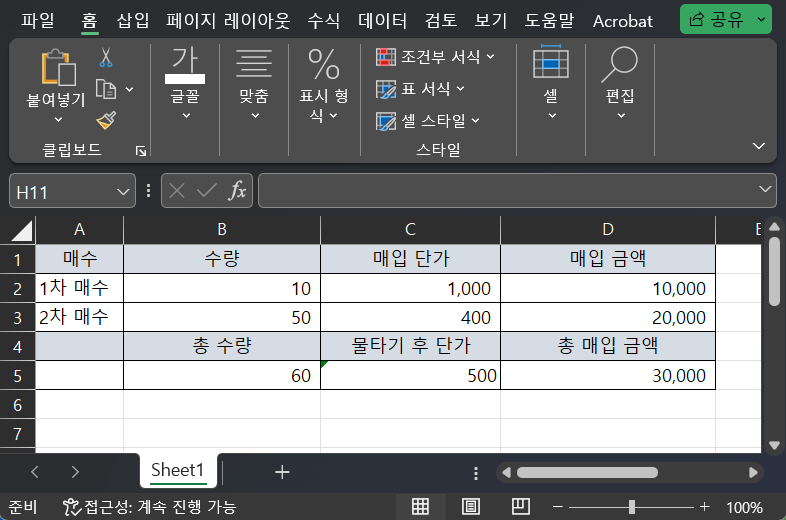Open the 검토 review tab
The height and width of the screenshot is (520, 786).
(441, 21)
